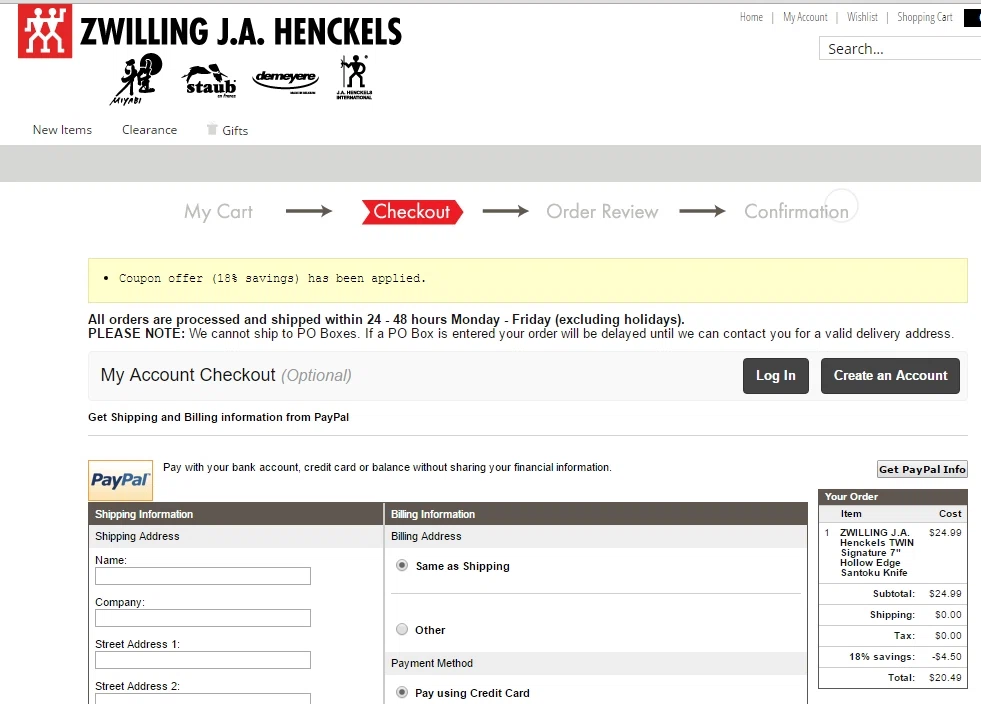Go to Order Review step
981x704 pixels.
click(x=602, y=212)
